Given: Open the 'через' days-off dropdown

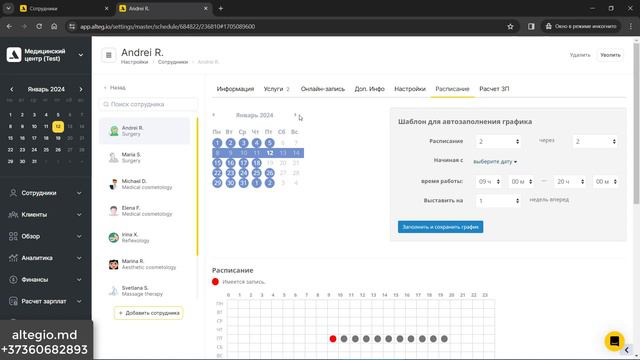Looking at the screenshot, I should pyautogui.click(x=595, y=142).
